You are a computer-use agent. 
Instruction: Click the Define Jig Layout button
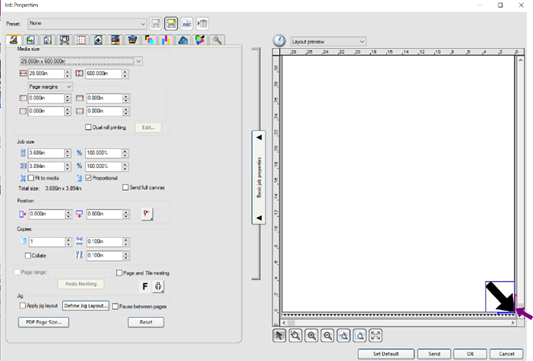coord(86,306)
